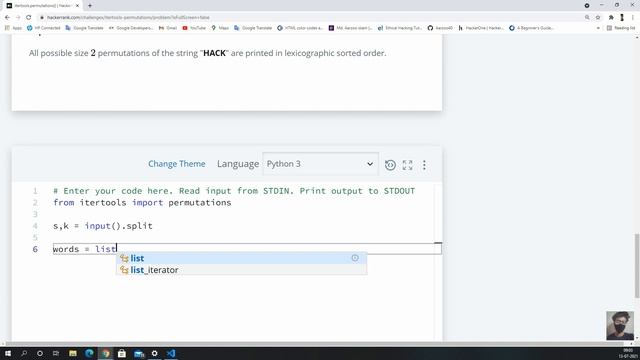This screenshot has width=640, height=360.
Task: Toggle fullscreen editor mode icon
Action: [x=407, y=165]
